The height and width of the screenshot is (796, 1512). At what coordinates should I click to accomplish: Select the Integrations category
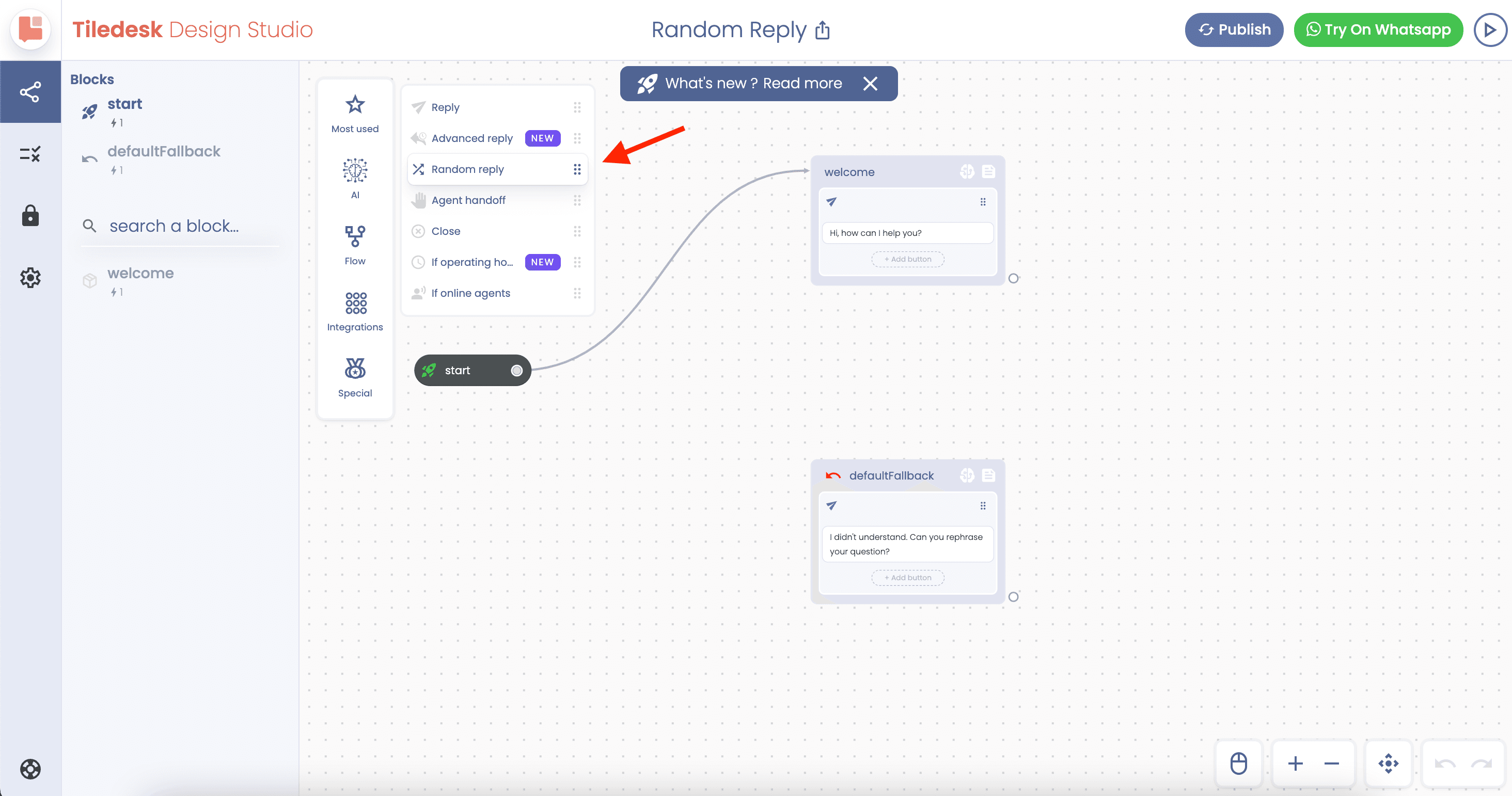pyautogui.click(x=355, y=311)
